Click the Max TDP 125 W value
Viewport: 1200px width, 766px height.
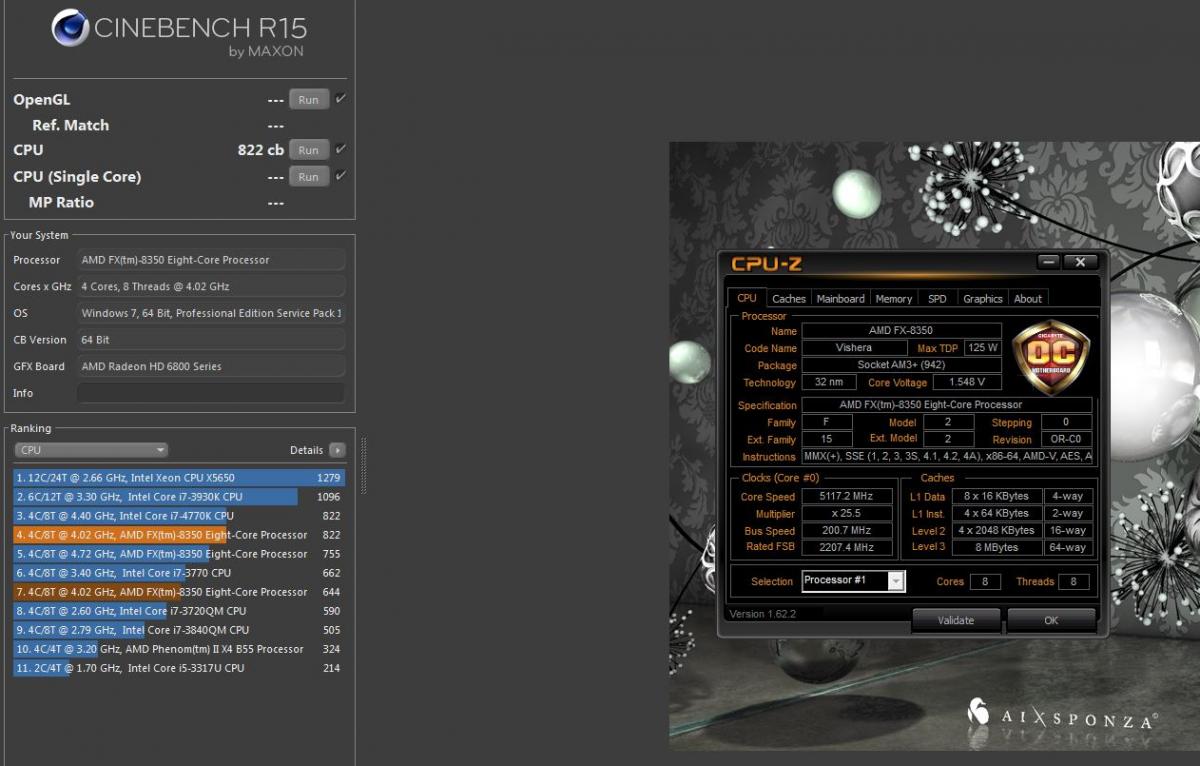(x=982, y=348)
